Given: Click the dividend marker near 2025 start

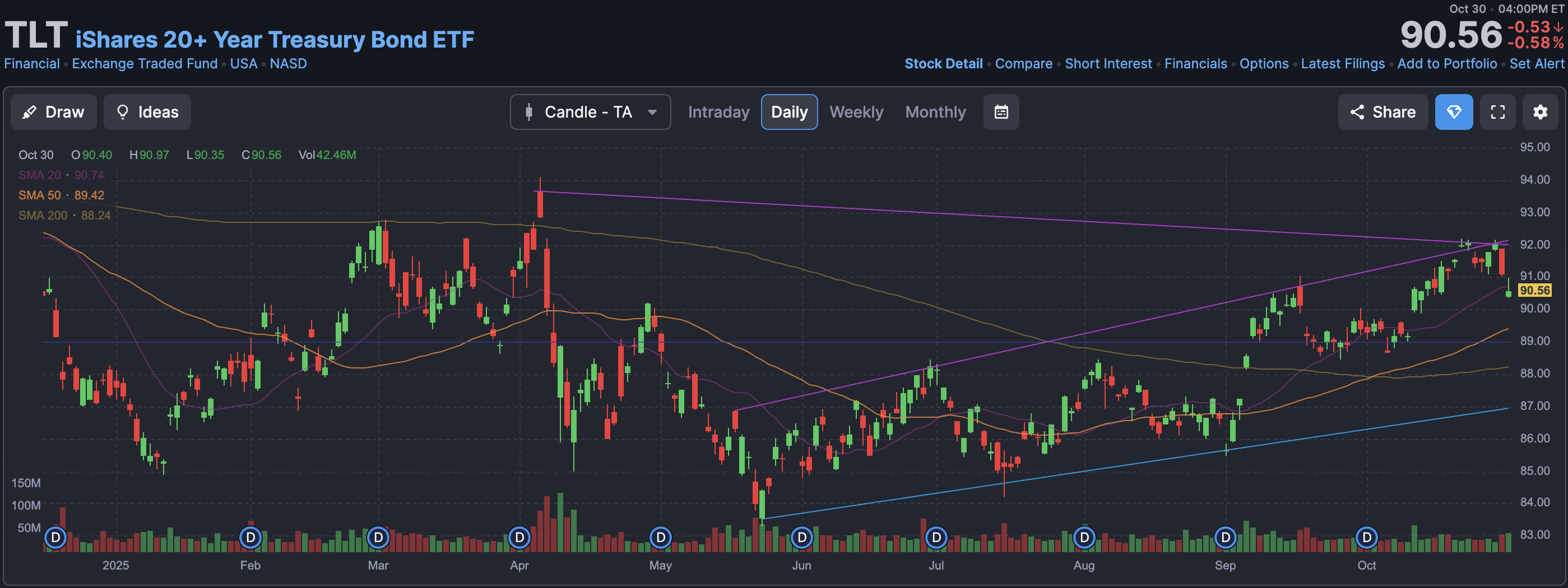Looking at the screenshot, I should pos(55,538).
